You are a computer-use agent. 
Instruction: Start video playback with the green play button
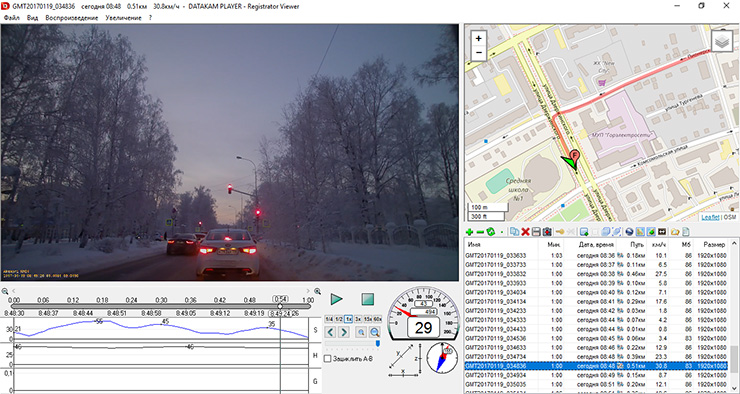336,299
